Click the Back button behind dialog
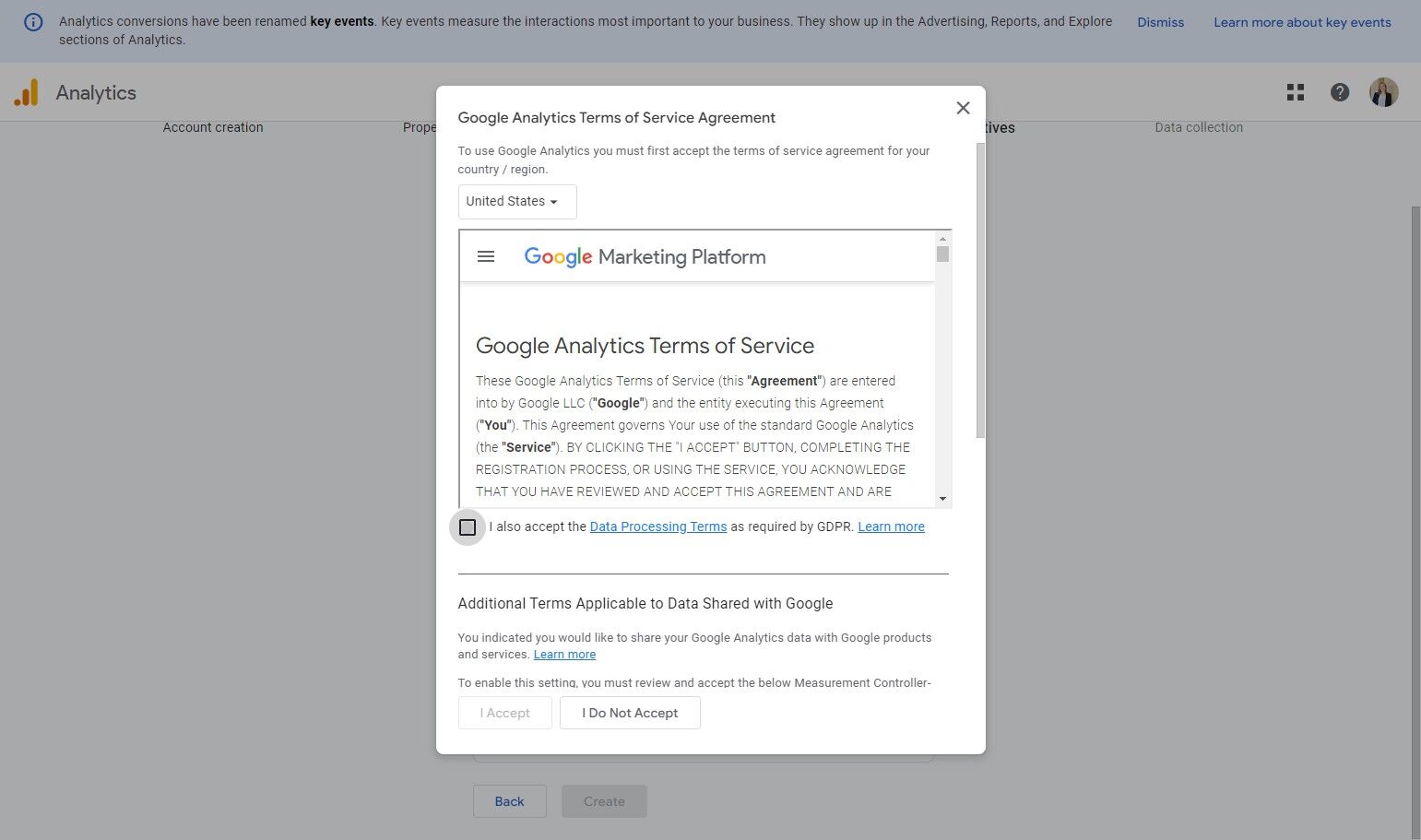The height and width of the screenshot is (840, 1421). pyautogui.click(x=509, y=801)
